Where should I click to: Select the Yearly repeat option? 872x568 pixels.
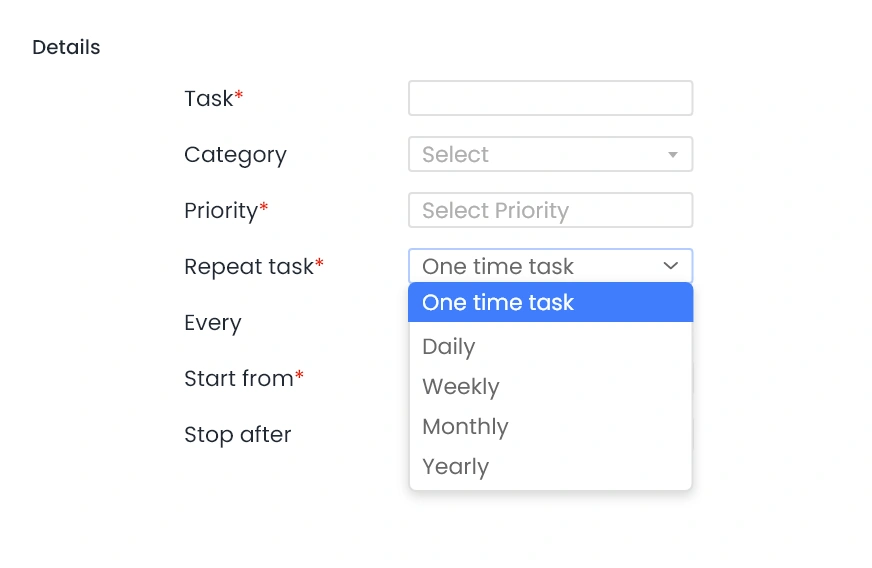click(x=456, y=467)
